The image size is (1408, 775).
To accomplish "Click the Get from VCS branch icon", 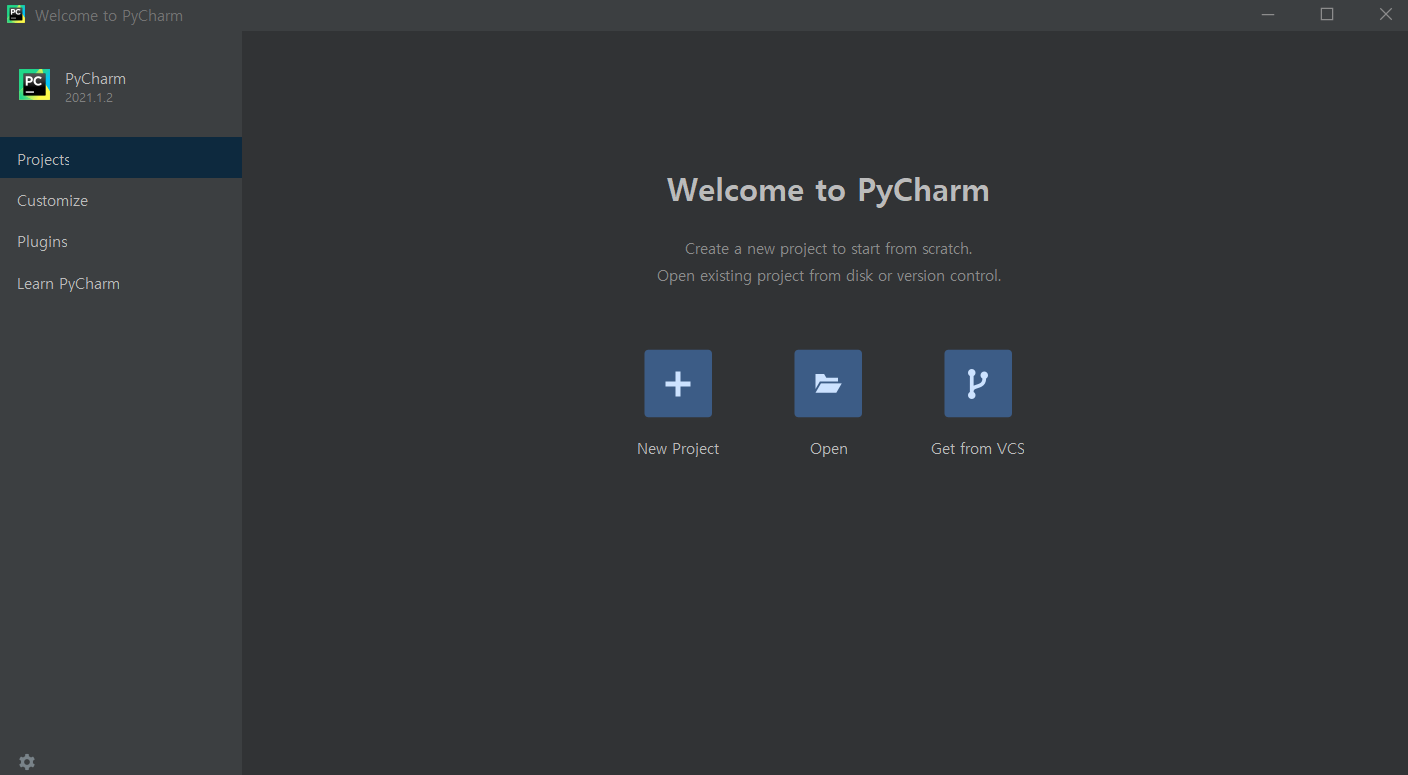I will coord(978,383).
